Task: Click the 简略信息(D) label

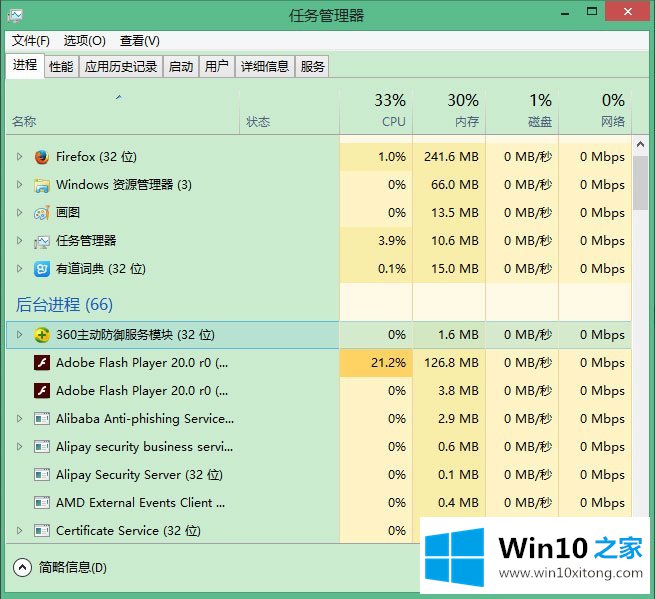Action: 73,567
